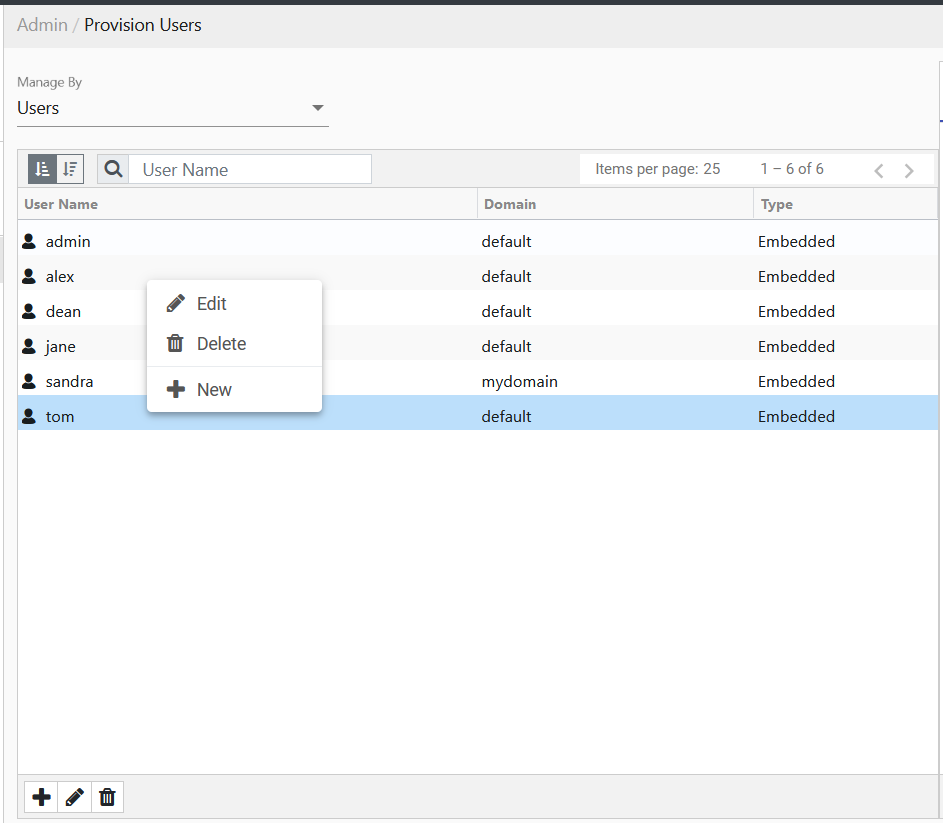
Task: Click the Embedded type for admin
Action: (796, 241)
